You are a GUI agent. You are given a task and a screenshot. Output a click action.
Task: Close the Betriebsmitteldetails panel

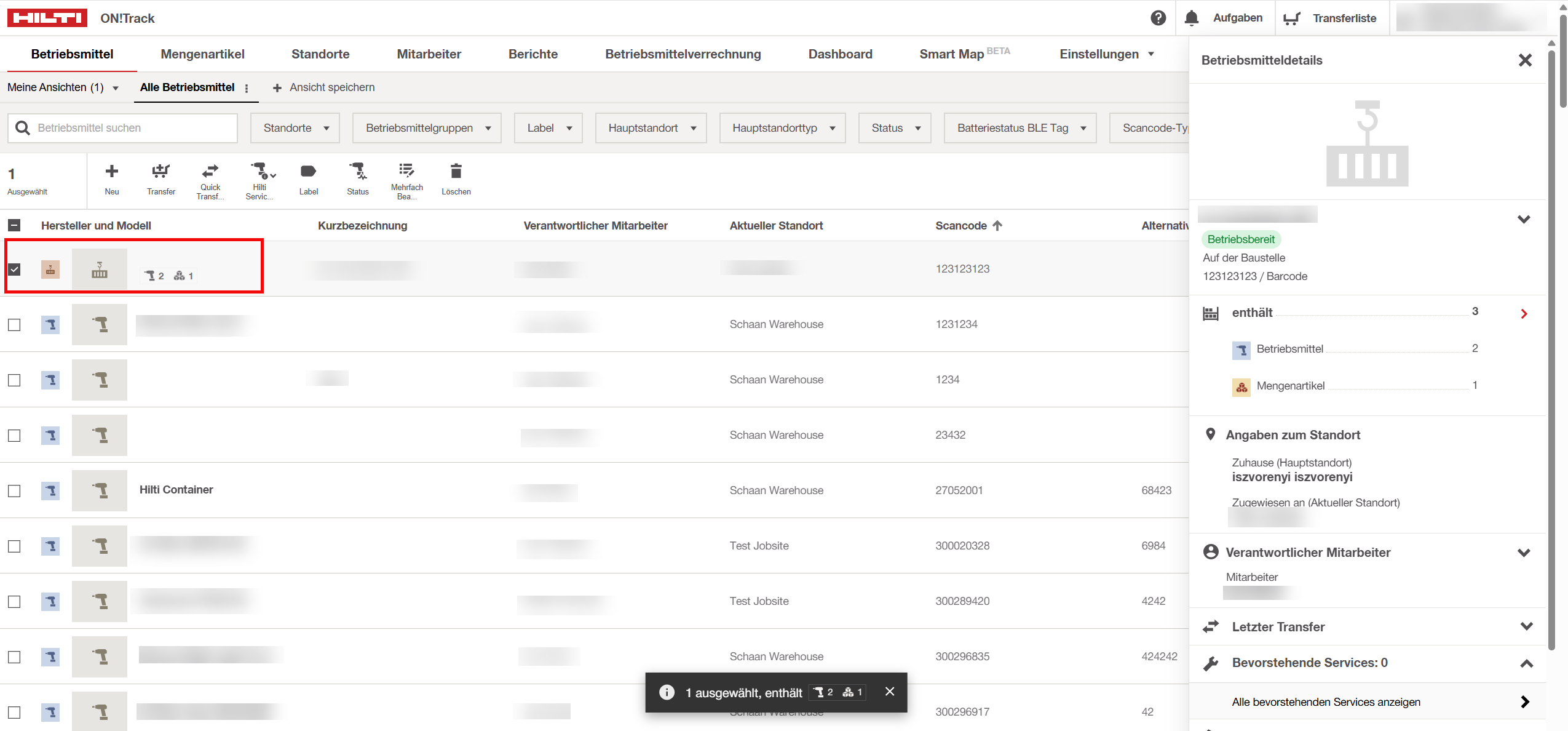coord(1525,60)
